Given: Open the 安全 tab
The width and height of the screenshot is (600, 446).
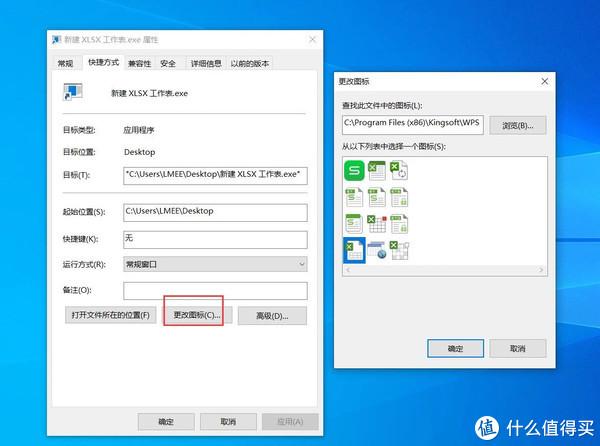Looking at the screenshot, I should pyautogui.click(x=168, y=63).
